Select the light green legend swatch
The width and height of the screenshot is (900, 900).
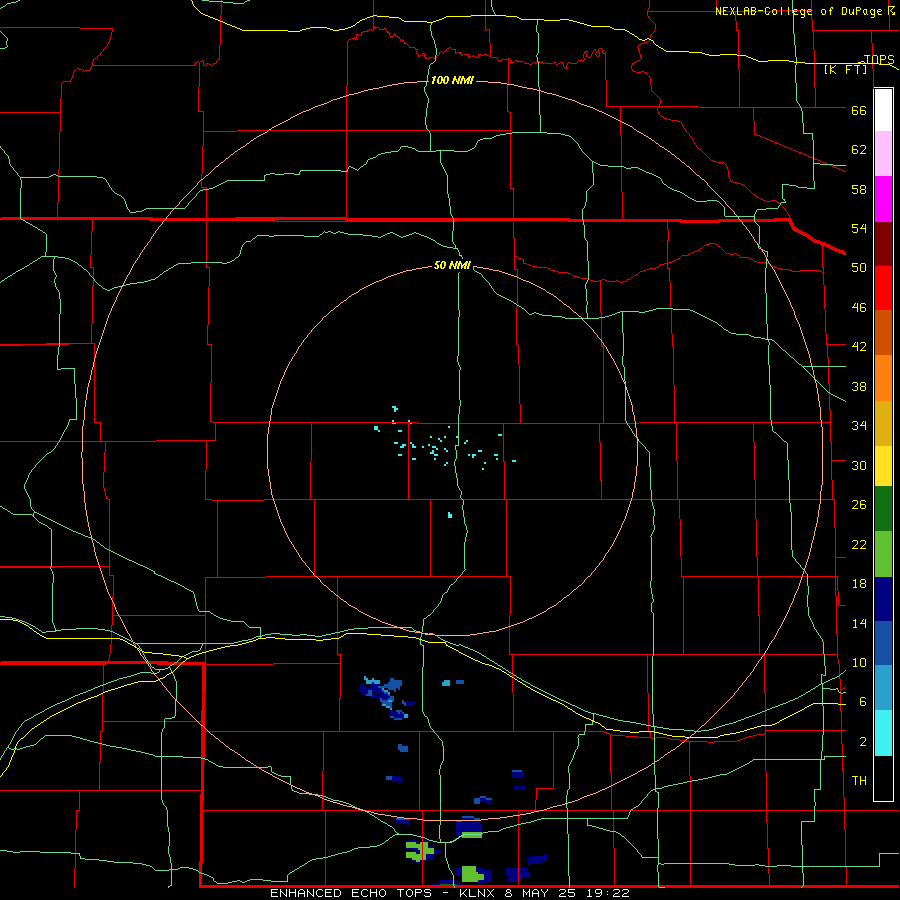coord(883,554)
